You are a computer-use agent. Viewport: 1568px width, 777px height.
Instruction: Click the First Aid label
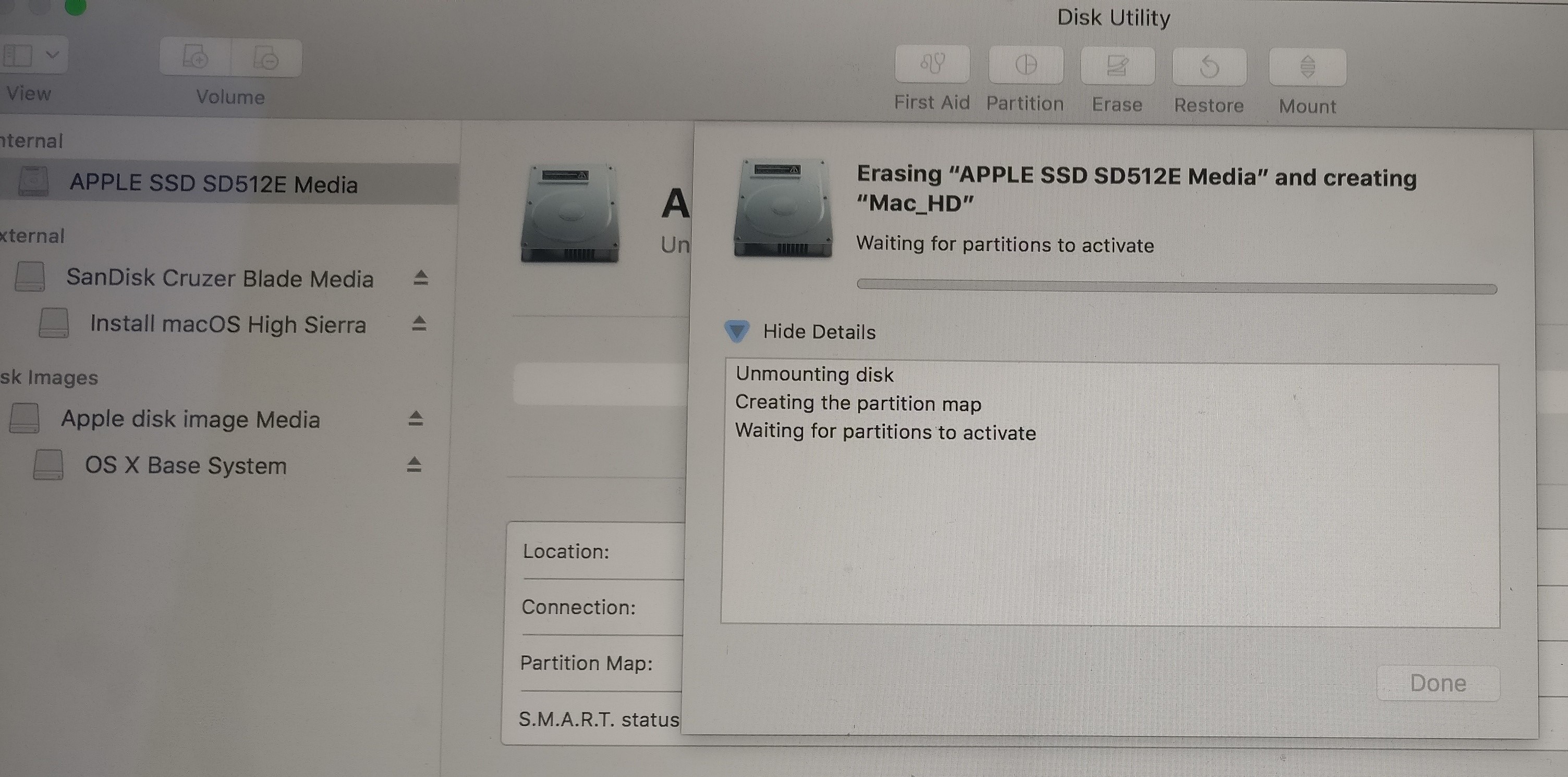click(932, 102)
